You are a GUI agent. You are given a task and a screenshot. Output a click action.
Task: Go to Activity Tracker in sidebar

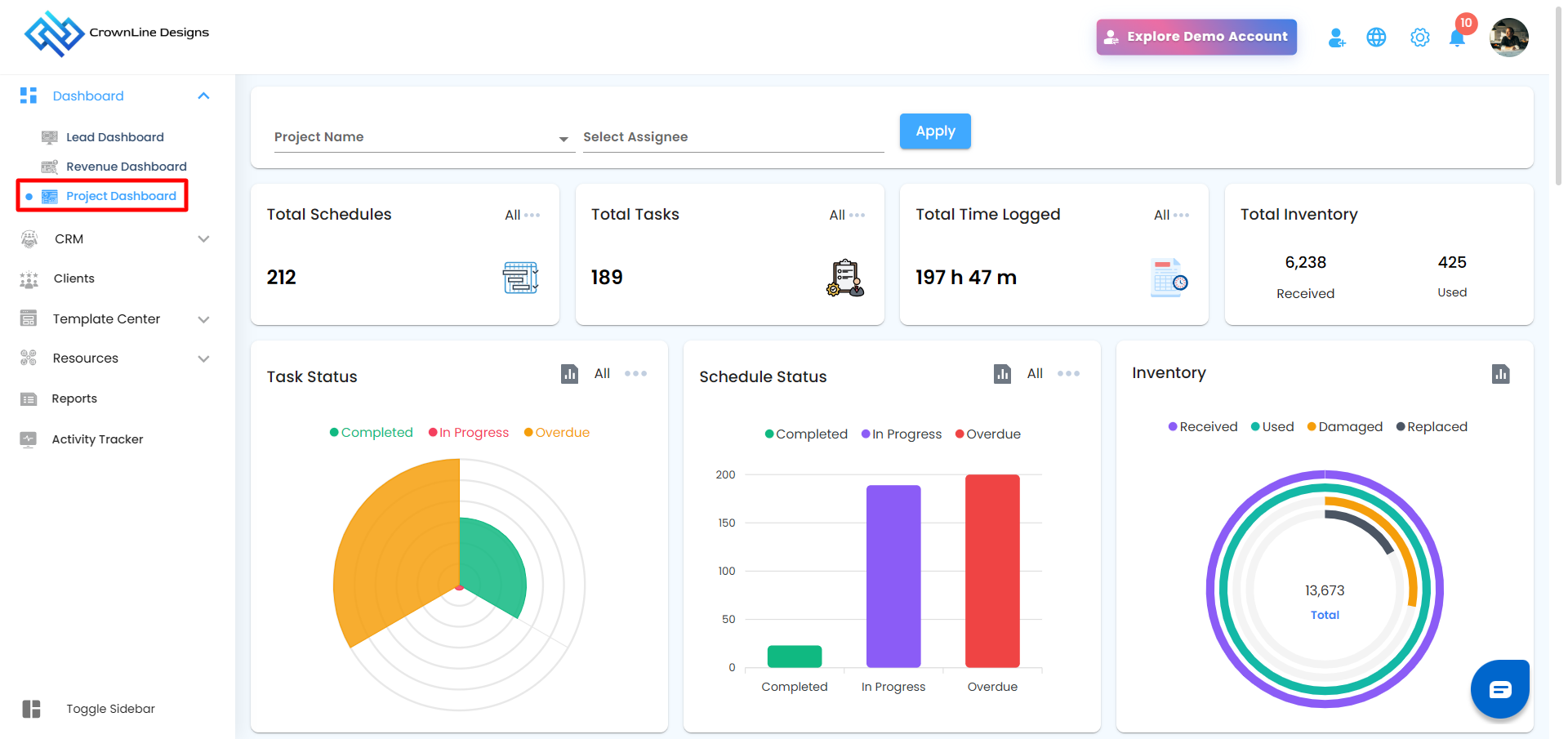(x=97, y=439)
